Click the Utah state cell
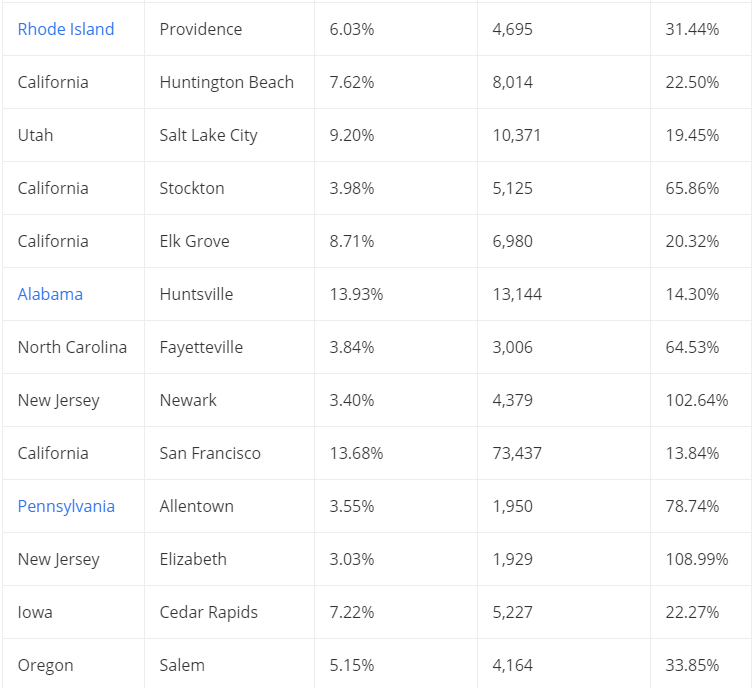Viewport: 754px width, 688px height. coord(35,135)
